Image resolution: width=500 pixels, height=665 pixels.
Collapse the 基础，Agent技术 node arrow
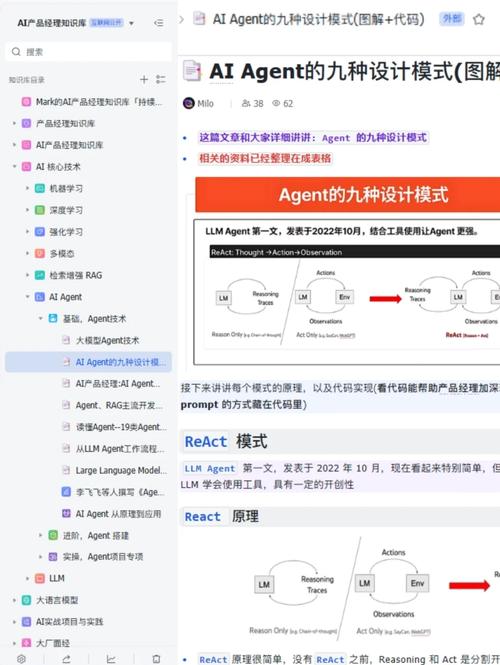pyautogui.click(x=40, y=319)
